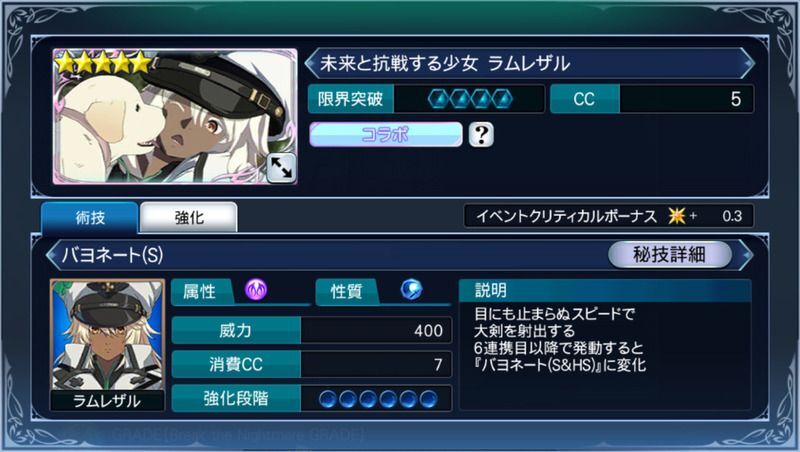
Task: Click the large character card artwork
Action: pyautogui.click(x=175, y=117)
